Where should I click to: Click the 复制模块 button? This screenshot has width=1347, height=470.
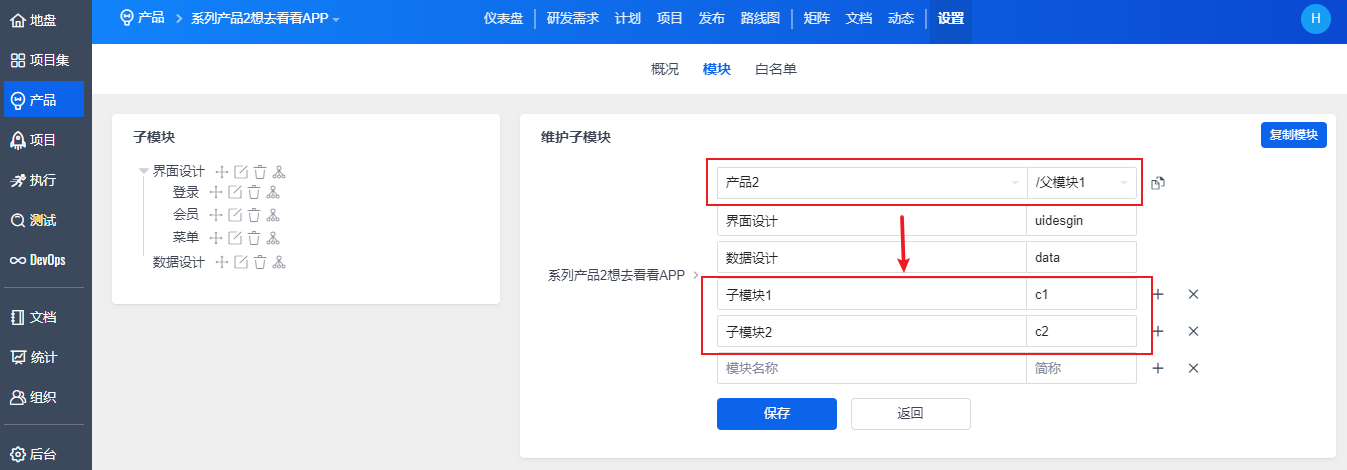[x=1293, y=135]
